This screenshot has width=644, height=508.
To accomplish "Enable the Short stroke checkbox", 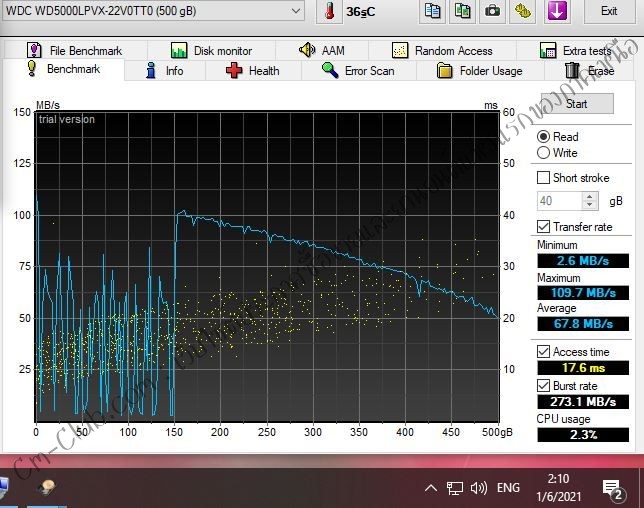I will point(543,178).
